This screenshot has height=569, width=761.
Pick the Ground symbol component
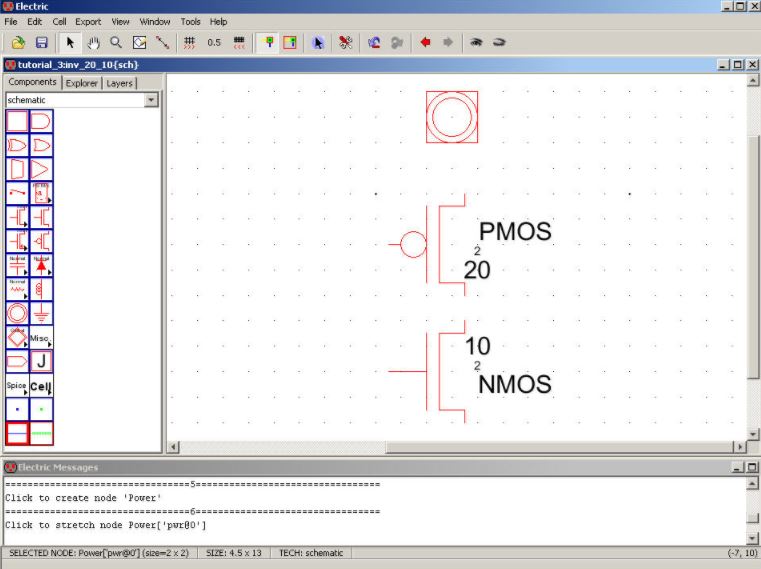click(x=41, y=313)
